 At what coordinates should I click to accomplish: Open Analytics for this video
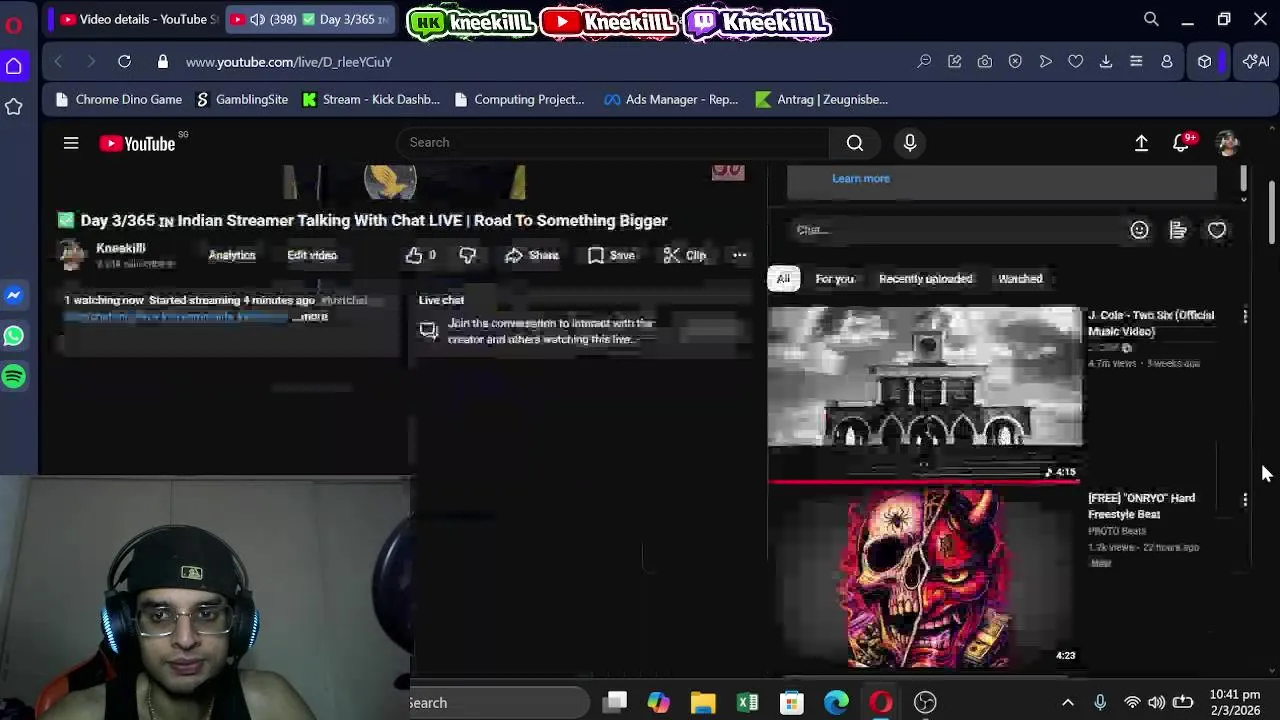(232, 255)
